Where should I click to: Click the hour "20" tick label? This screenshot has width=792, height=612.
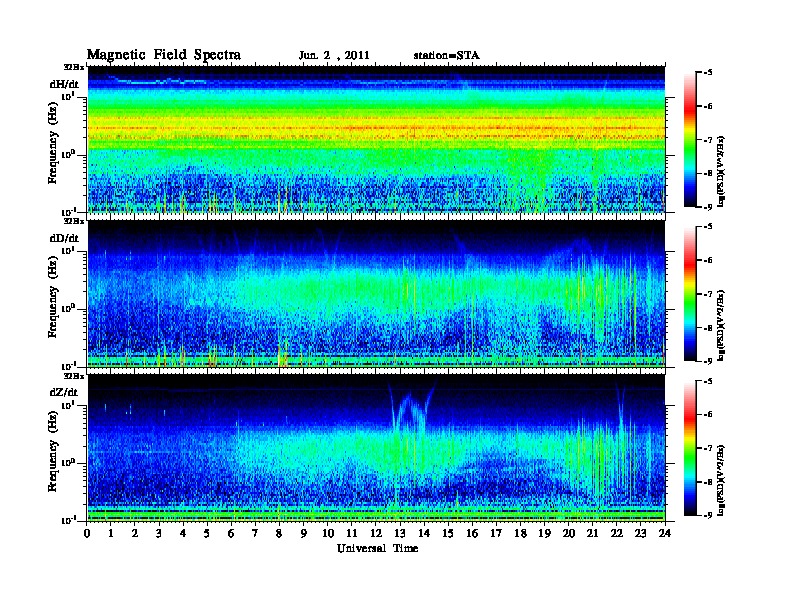click(568, 534)
